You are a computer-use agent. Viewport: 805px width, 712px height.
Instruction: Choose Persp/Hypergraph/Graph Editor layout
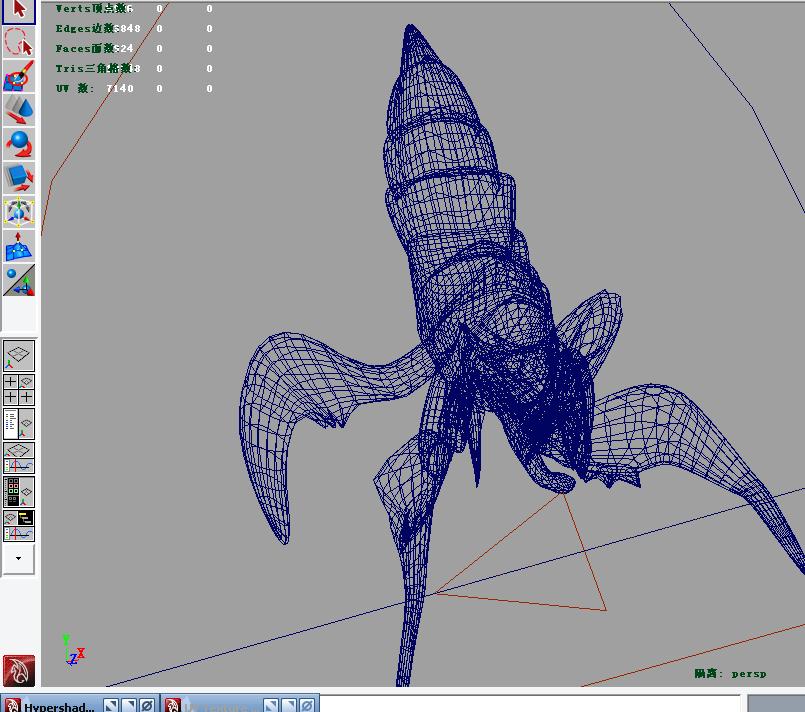click(19, 526)
